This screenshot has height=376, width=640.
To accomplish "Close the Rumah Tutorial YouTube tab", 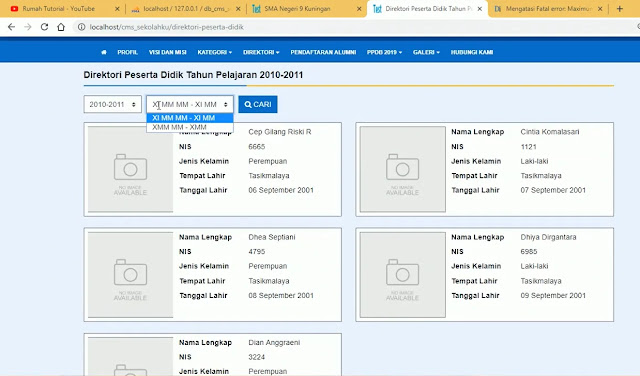I will point(117,9).
